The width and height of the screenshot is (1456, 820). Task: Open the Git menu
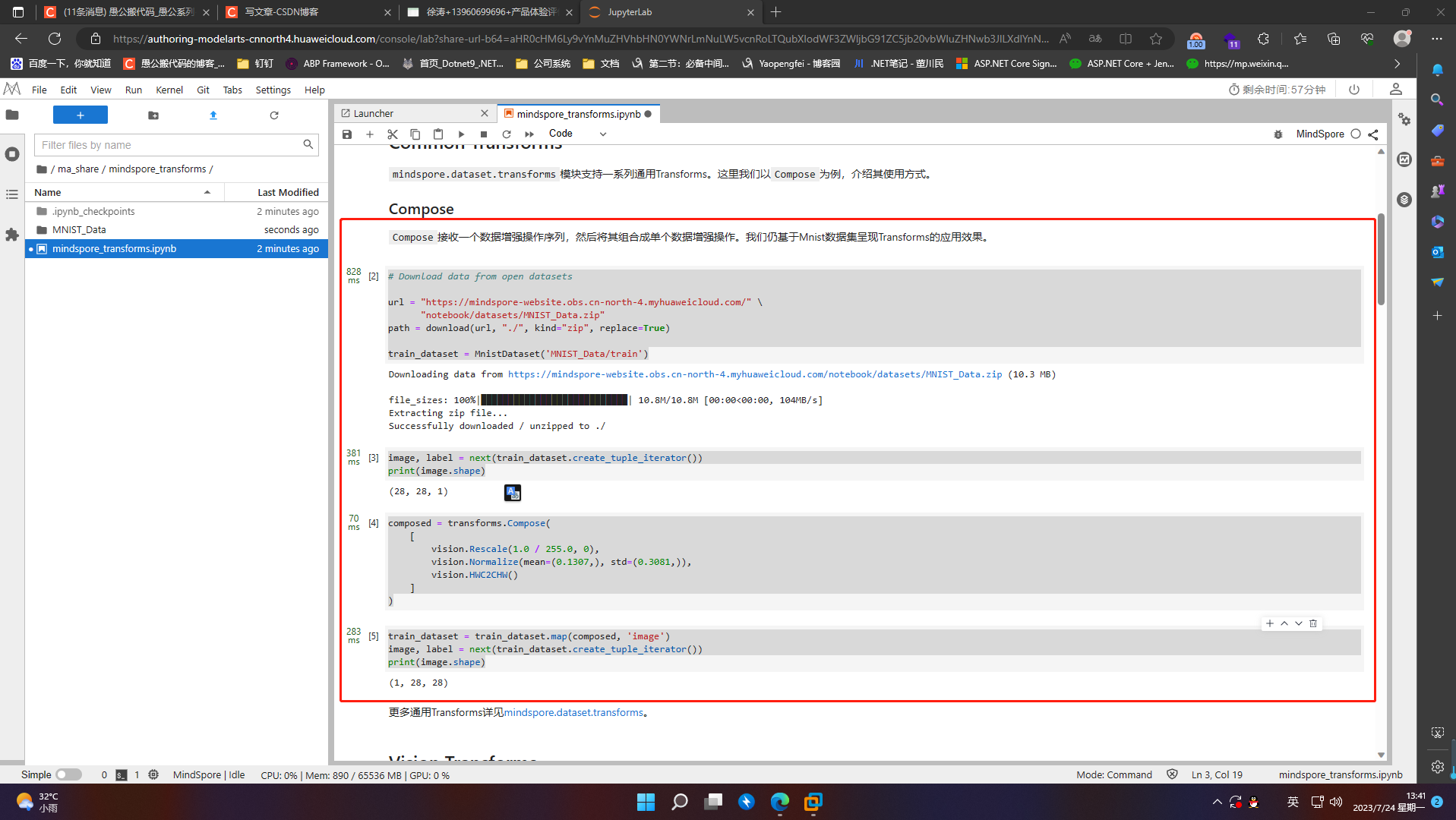coord(203,90)
